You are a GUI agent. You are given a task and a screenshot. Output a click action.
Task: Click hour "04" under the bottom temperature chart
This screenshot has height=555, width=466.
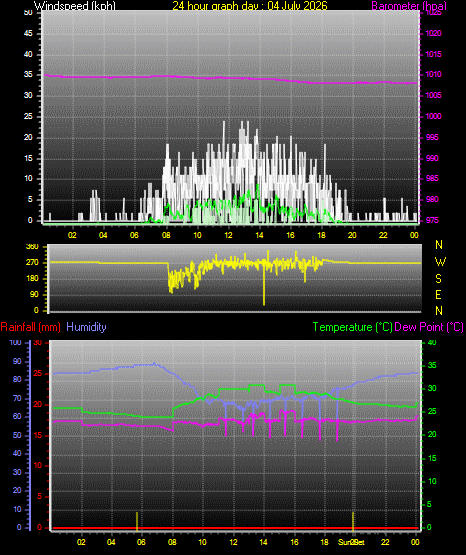(x=111, y=542)
